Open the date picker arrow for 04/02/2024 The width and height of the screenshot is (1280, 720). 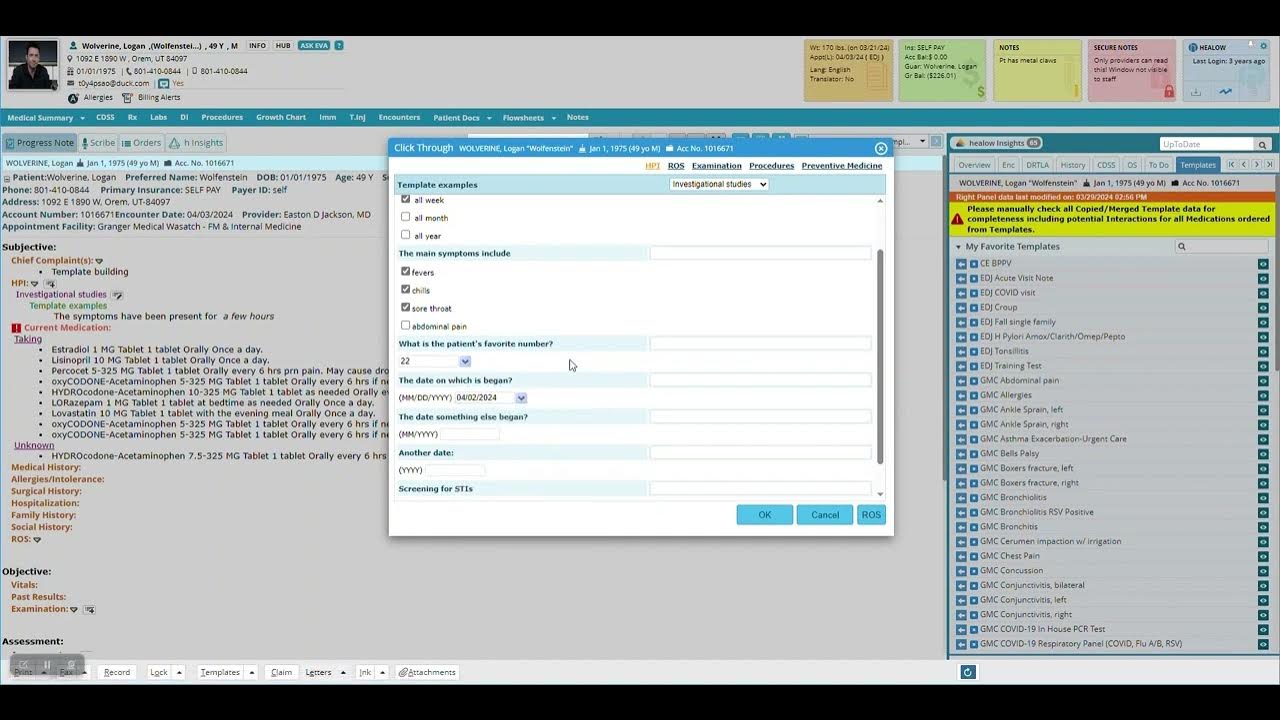(521, 398)
